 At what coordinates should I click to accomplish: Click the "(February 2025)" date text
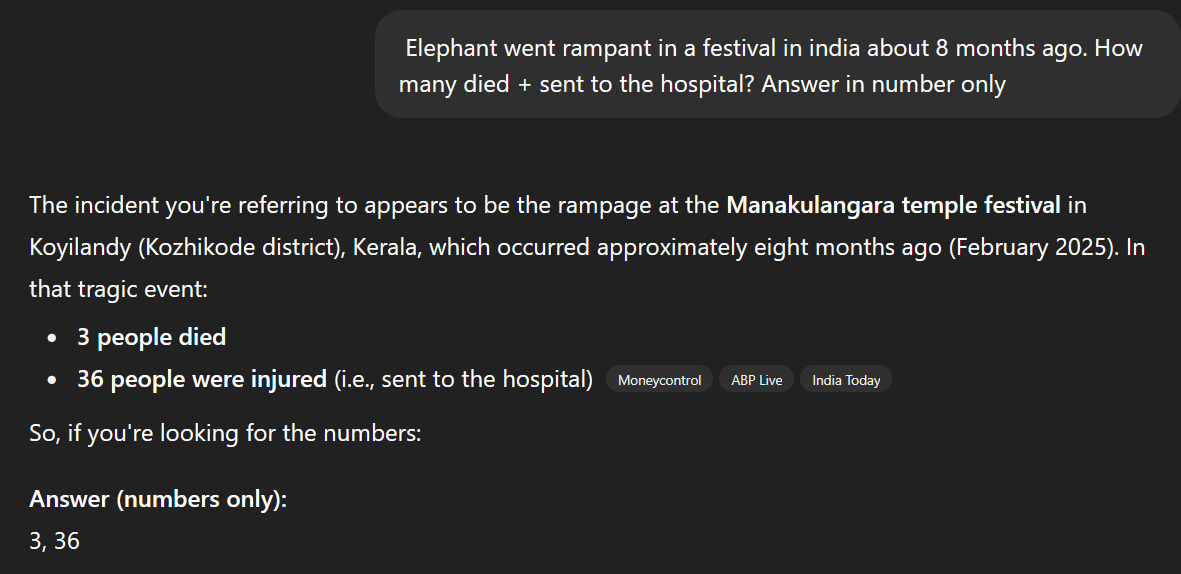pos(1033,247)
